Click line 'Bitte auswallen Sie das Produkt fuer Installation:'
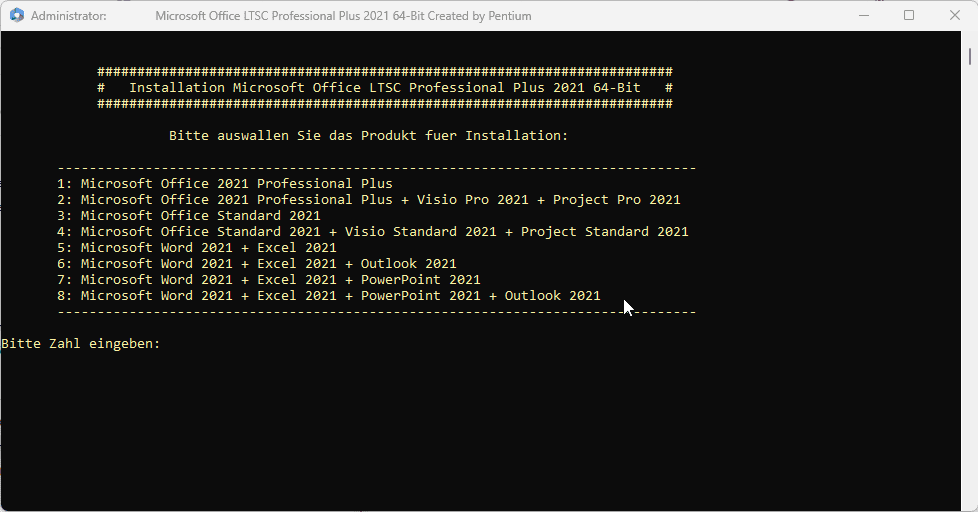This screenshot has width=978, height=512. pos(369,135)
